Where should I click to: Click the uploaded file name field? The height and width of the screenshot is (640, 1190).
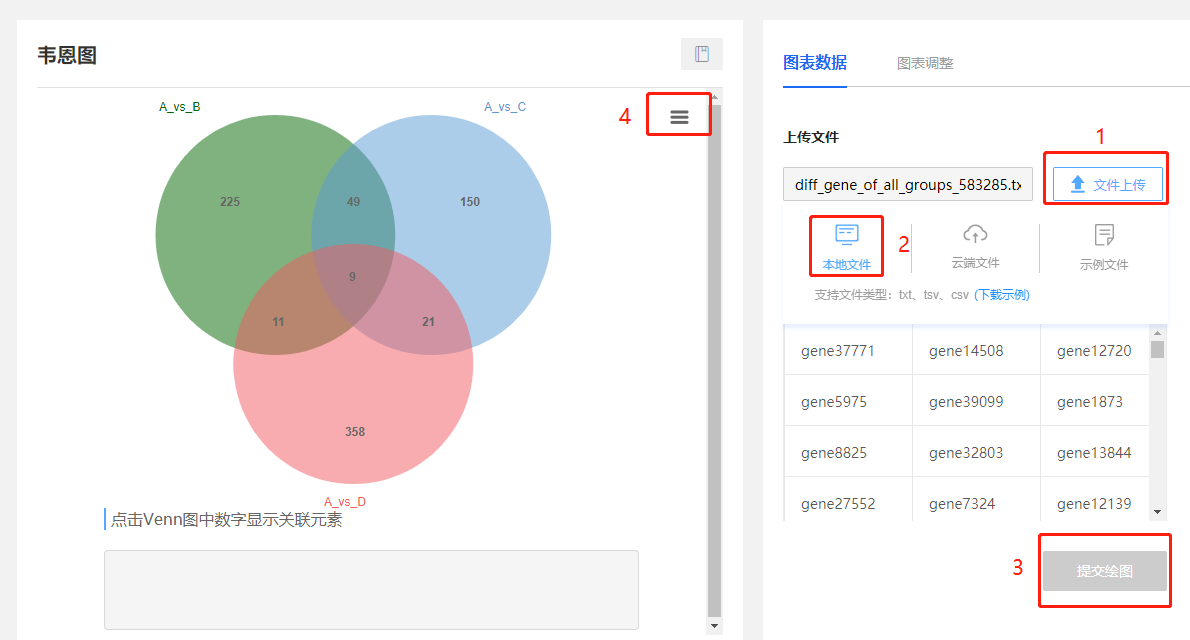coord(907,184)
